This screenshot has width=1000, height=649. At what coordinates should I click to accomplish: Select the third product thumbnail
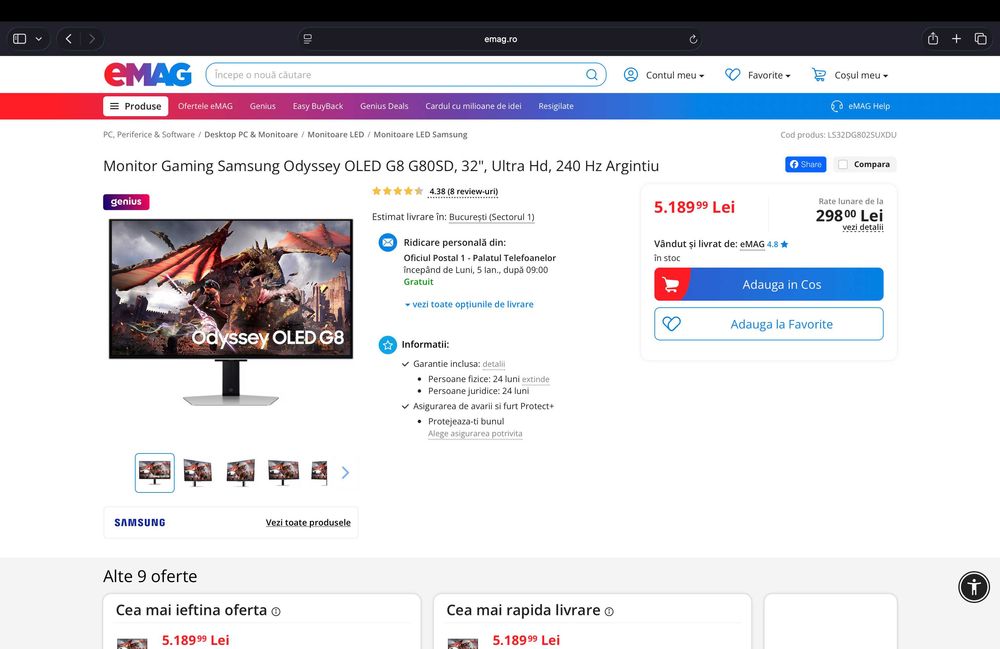[240, 472]
